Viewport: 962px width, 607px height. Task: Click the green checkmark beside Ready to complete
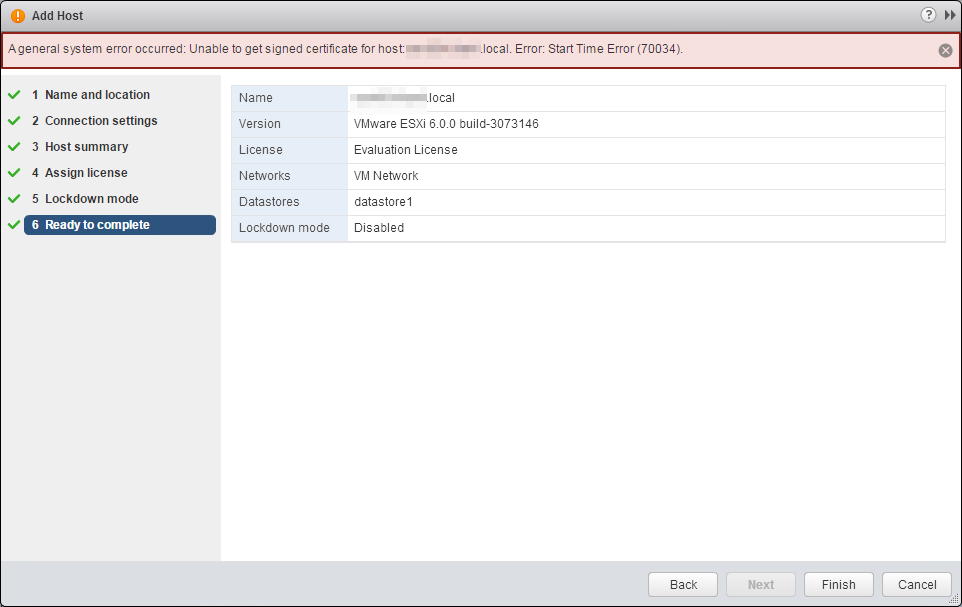(14, 225)
